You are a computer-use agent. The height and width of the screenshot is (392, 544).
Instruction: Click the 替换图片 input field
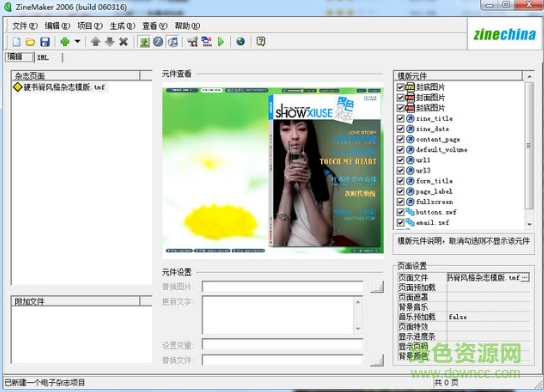coord(282,287)
